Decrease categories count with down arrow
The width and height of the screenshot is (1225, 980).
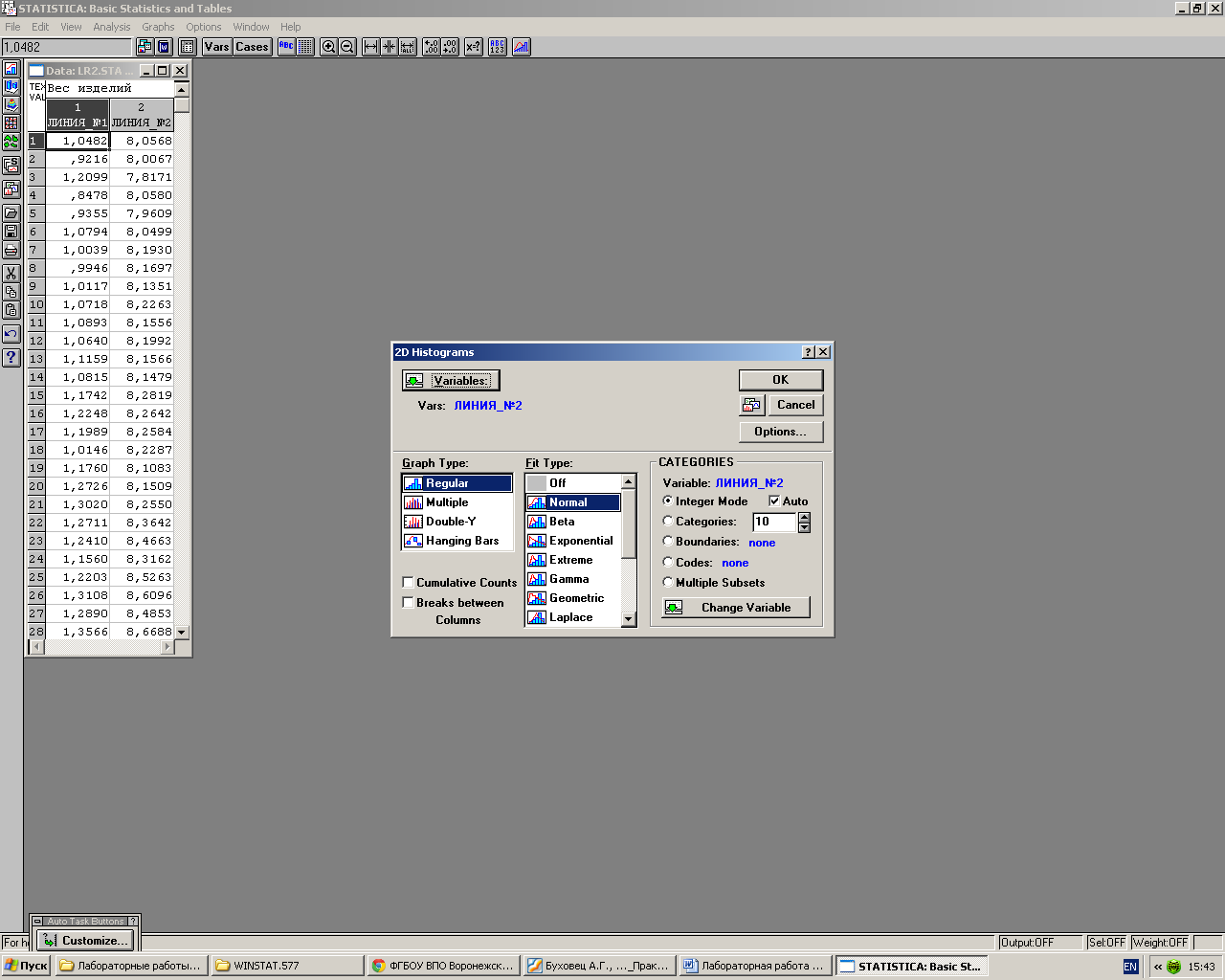click(x=804, y=527)
